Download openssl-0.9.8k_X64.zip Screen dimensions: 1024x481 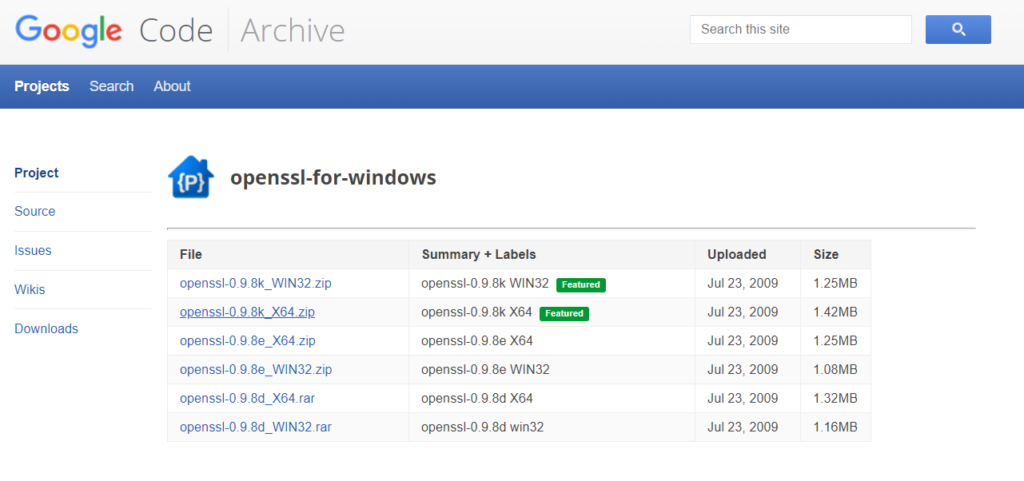[248, 312]
